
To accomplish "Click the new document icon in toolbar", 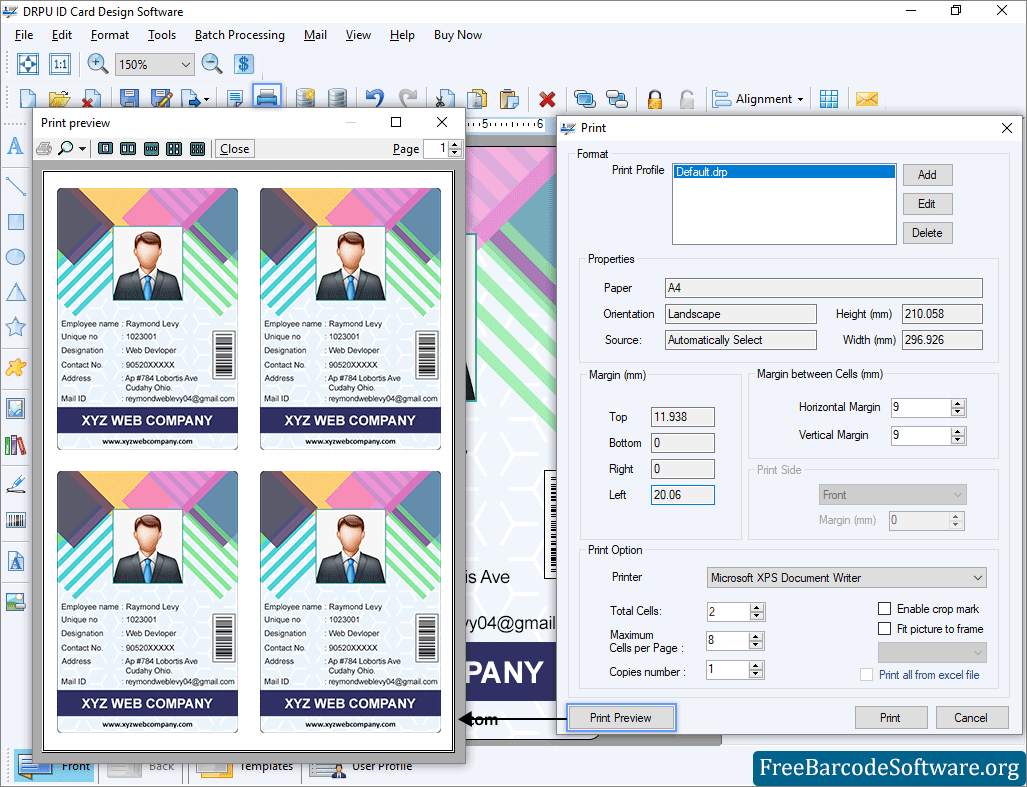I will (28, 99).
